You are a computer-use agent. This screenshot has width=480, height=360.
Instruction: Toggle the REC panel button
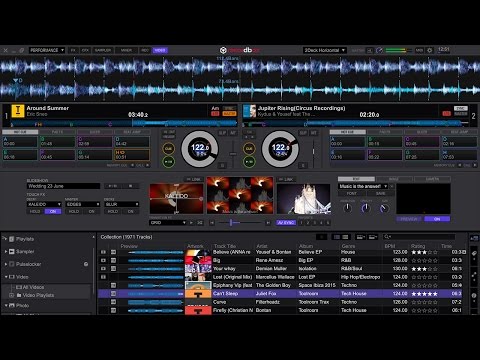(145, 50)
